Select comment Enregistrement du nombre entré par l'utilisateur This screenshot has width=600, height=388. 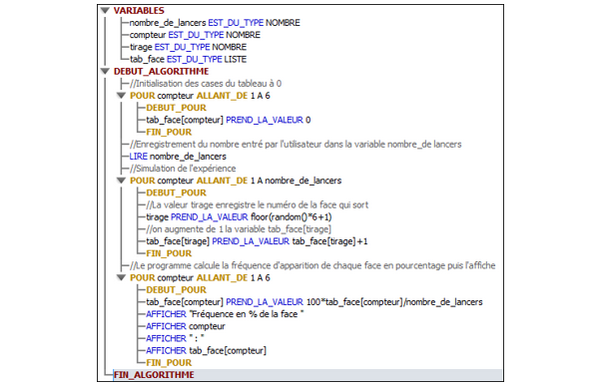(x=295, y=144)
